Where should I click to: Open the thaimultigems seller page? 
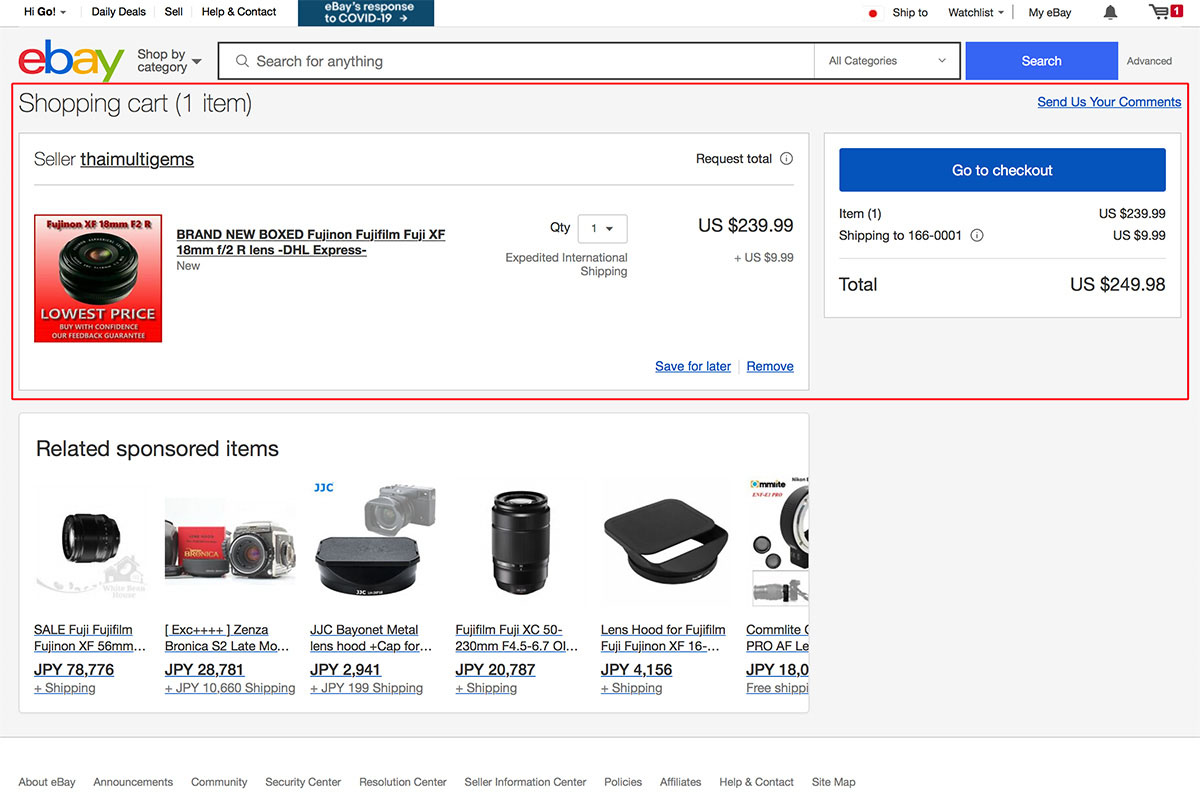[x=137, y=159]
